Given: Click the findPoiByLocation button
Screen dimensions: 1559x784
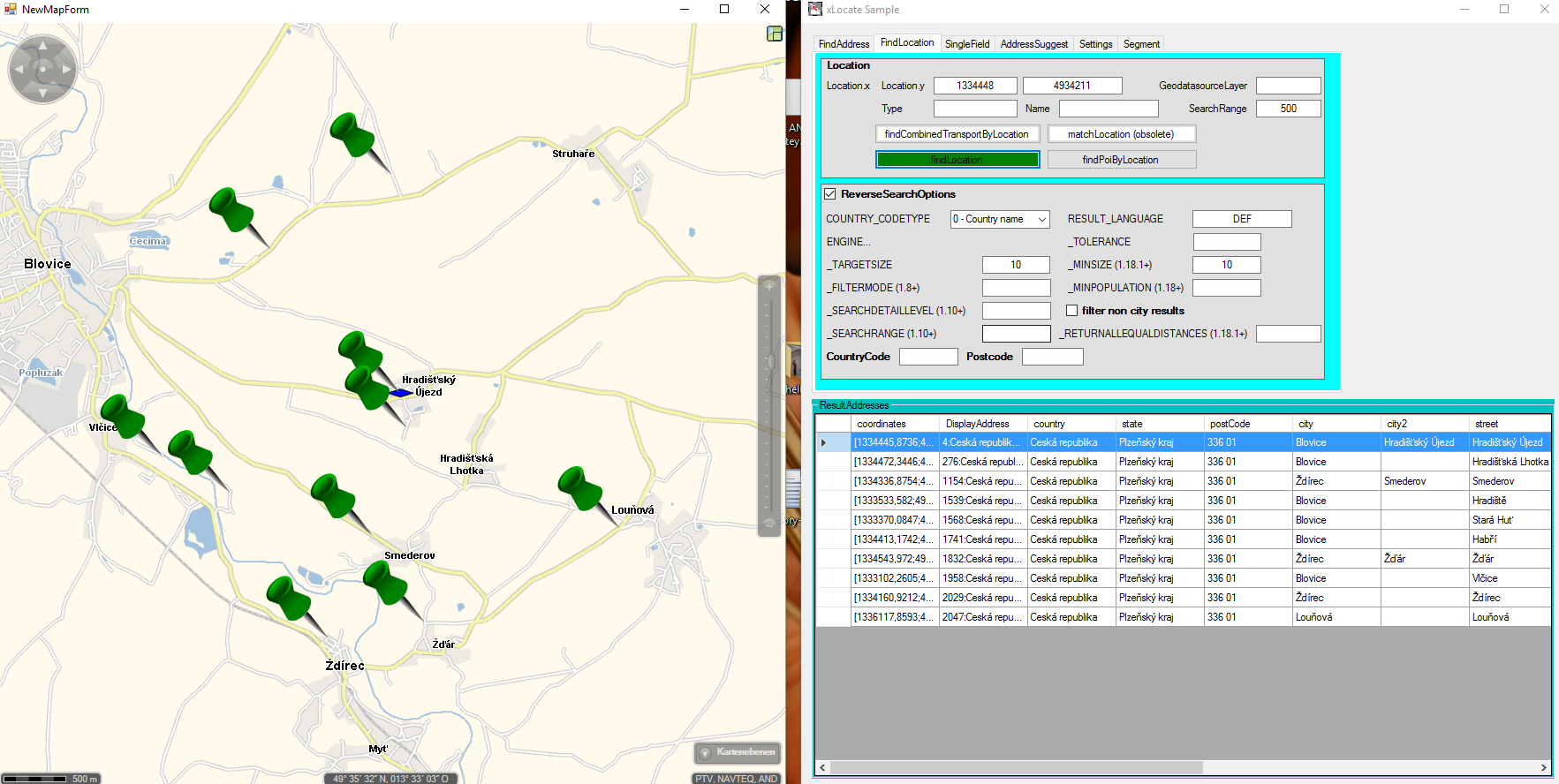Looking at the screenshot, I should click(x=1121, y=160).
